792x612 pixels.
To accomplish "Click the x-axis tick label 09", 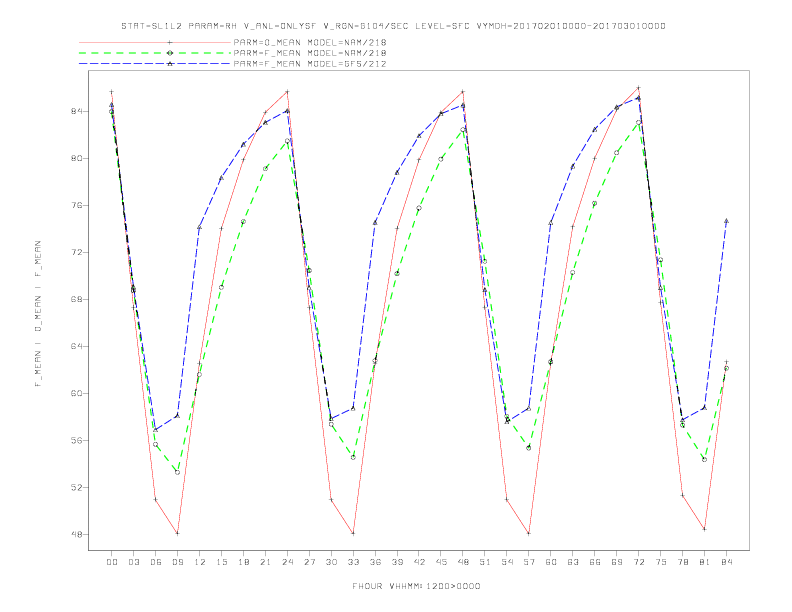I will click(x=177, y=562).
